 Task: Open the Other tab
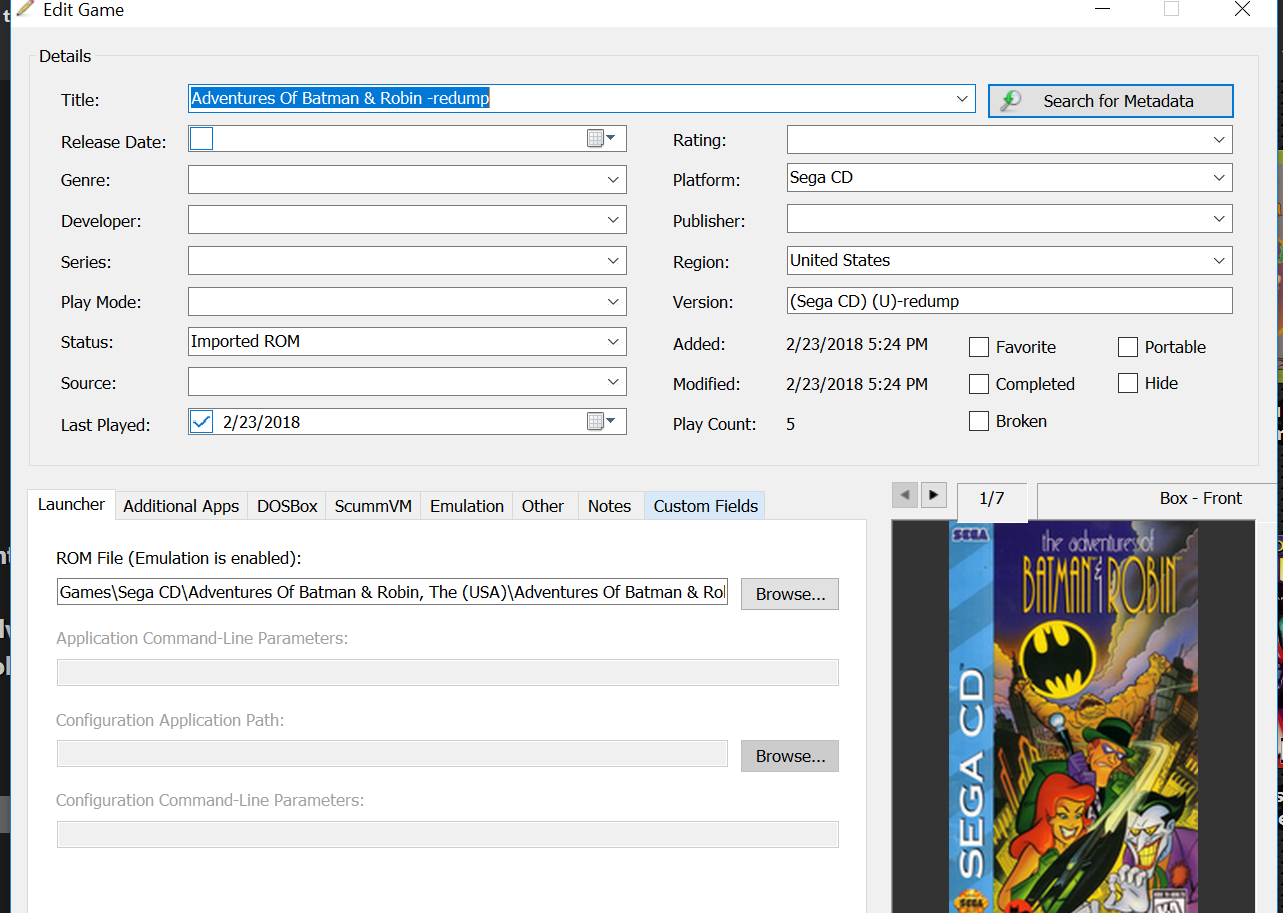(543, 506)
